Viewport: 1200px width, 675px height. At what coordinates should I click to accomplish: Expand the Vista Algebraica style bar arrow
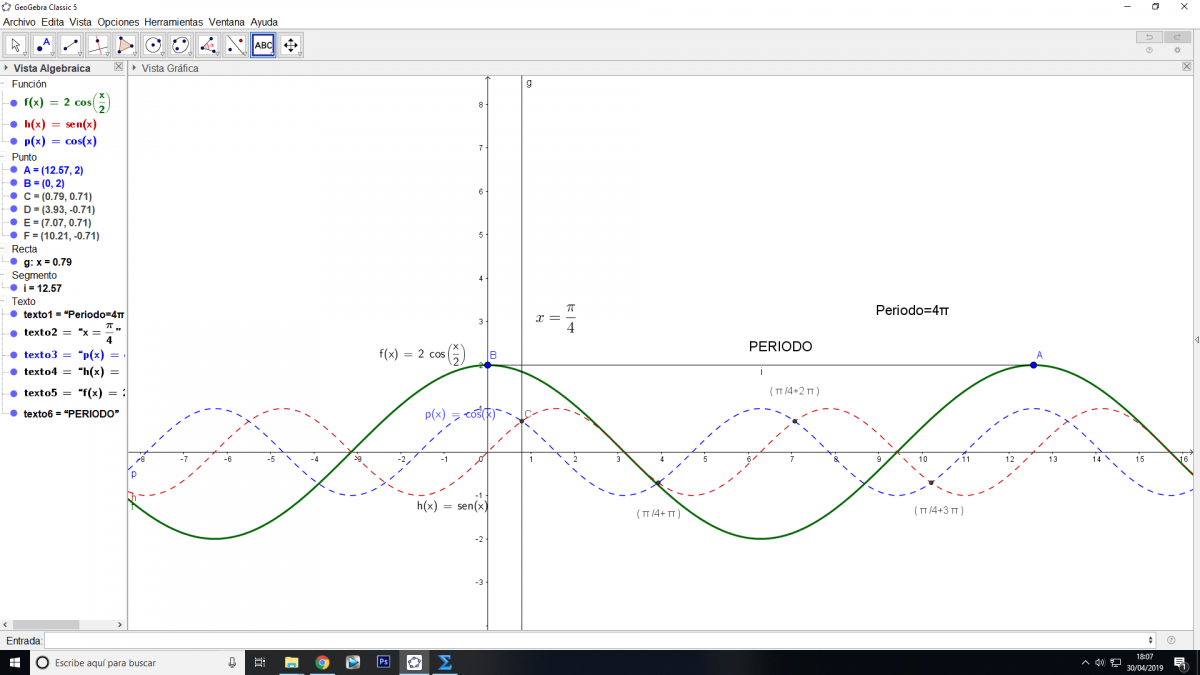tap(6, 68)
